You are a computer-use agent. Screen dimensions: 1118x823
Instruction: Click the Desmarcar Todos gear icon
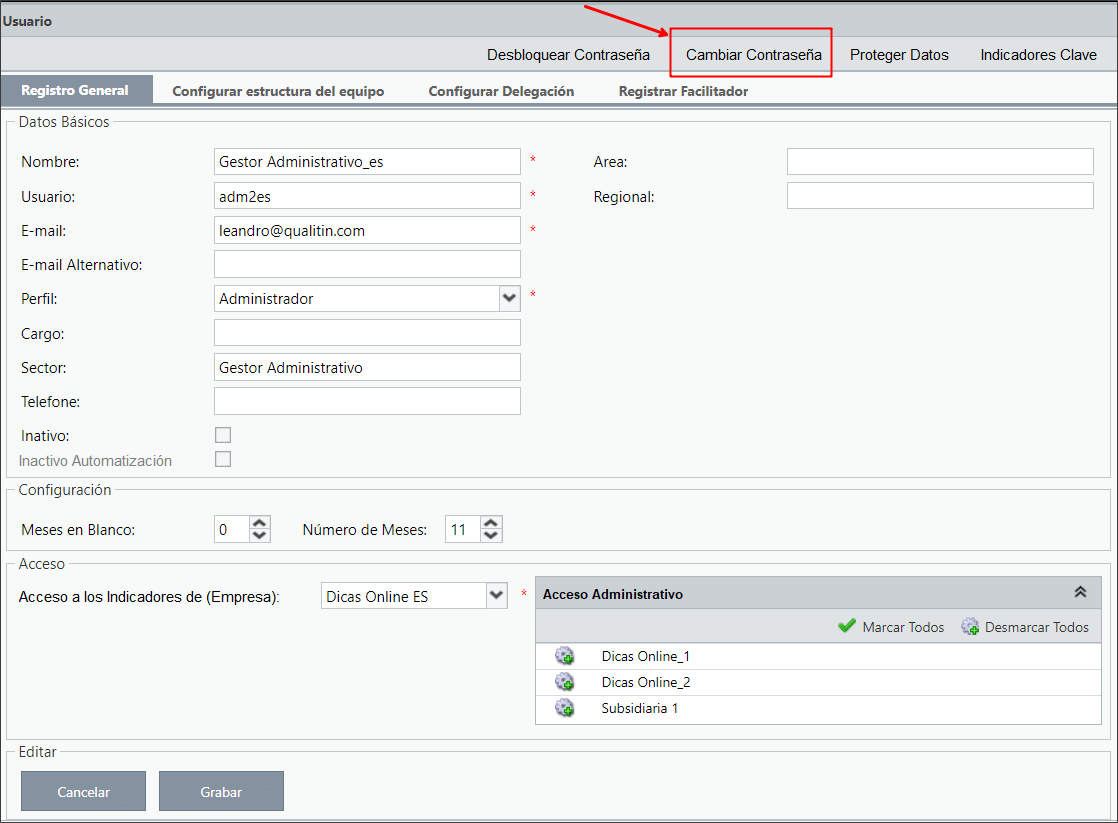970,627
